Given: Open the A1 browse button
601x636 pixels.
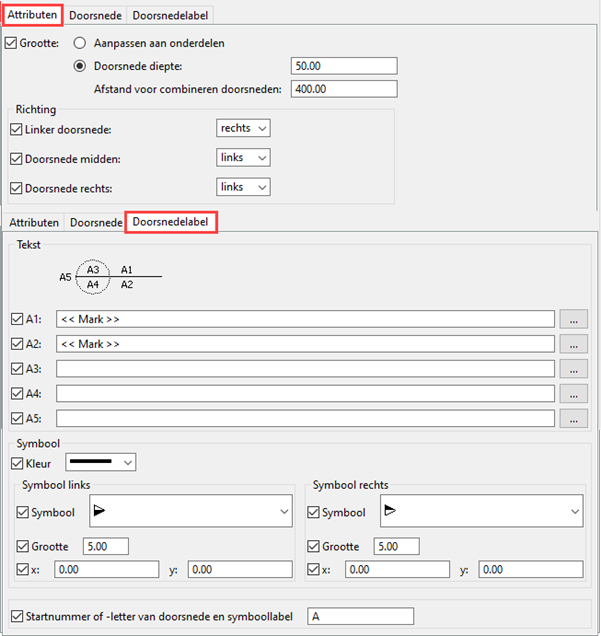Looking at the screenshot, I should point(573,319).
